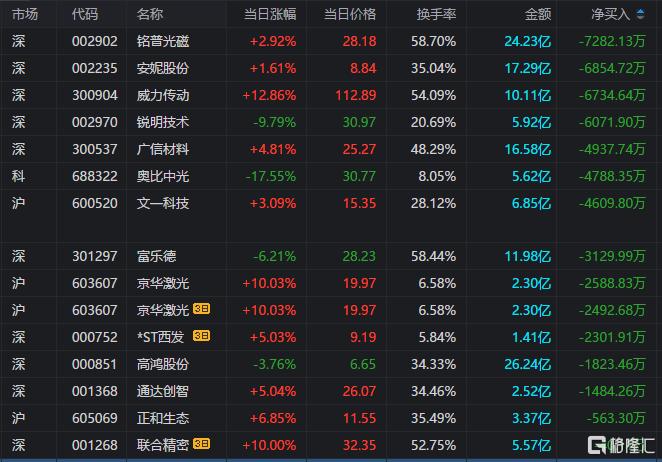
Task: Open stock 铭普光磁
Action: click(163, 41)
